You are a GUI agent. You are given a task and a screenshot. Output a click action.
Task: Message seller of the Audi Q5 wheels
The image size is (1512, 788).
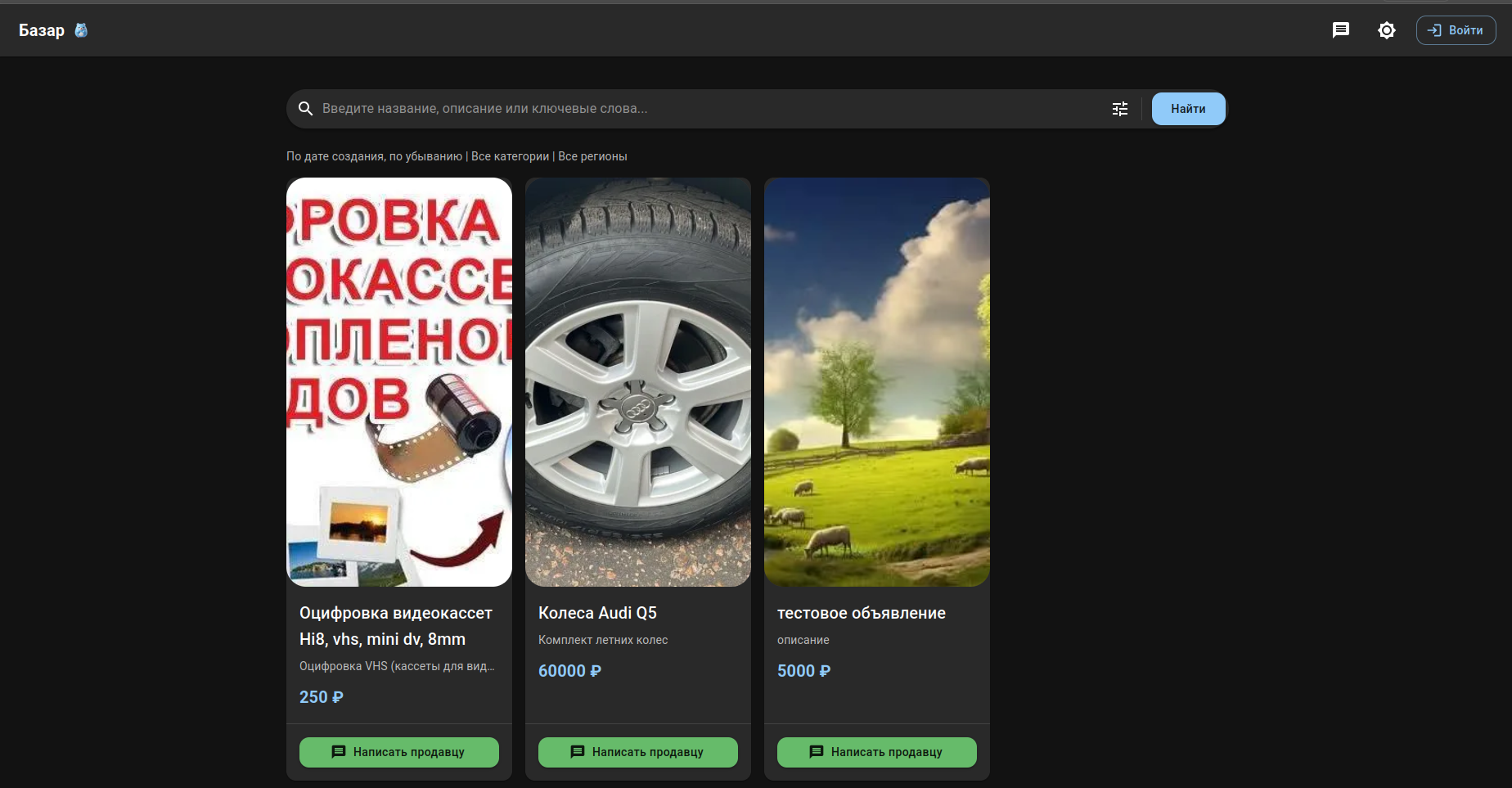click(638, 752)
